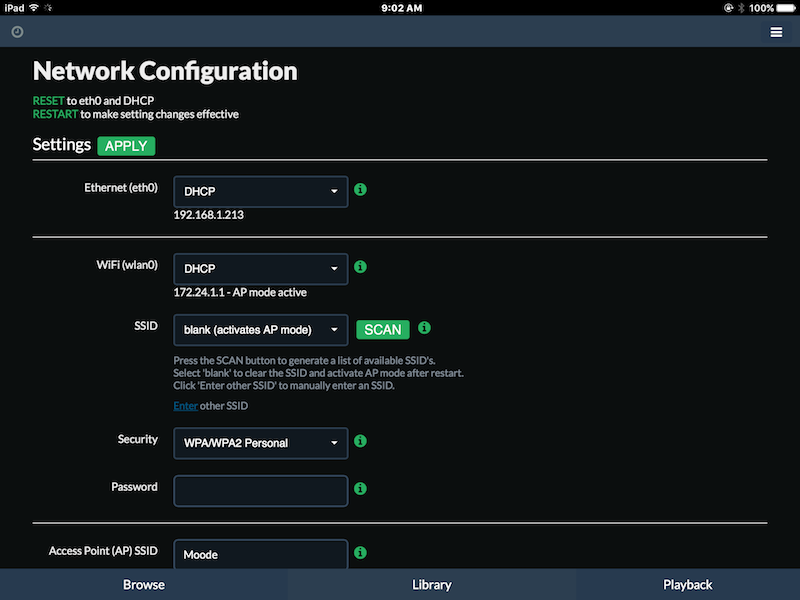Click the 192.168.1.213 address text
Image resolution: width=800 pixels, height=600 pixels.
pyautogui.click(x=209, y=215)
